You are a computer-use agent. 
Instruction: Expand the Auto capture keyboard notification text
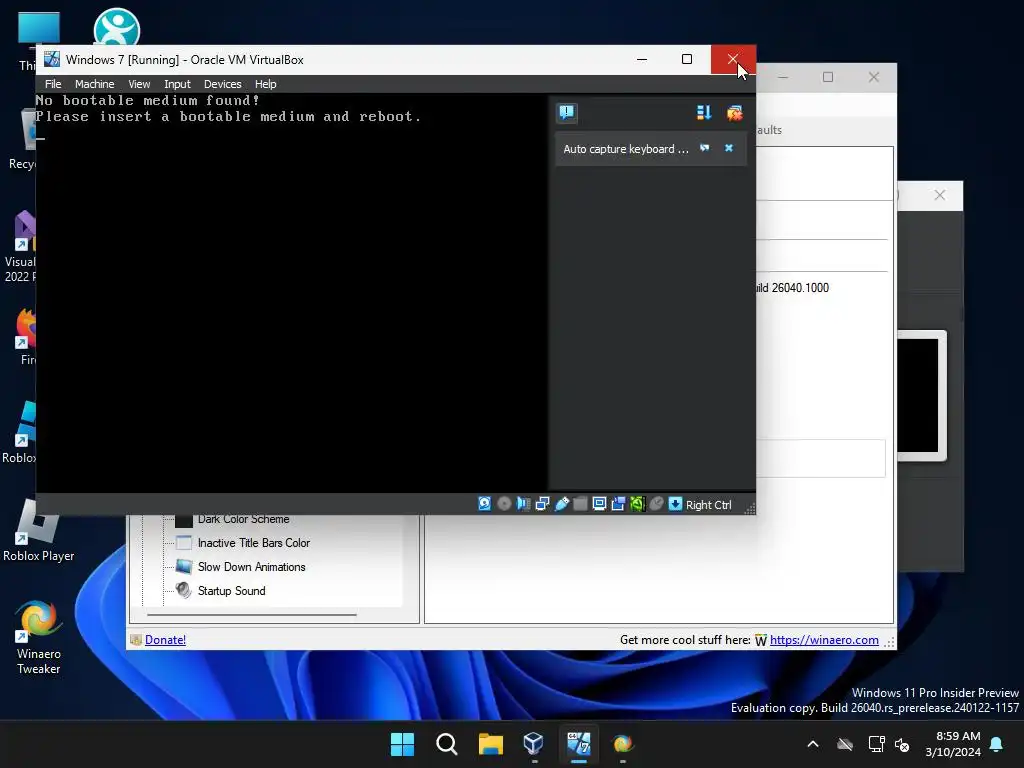pyautogui.click(x=626, y=149)
